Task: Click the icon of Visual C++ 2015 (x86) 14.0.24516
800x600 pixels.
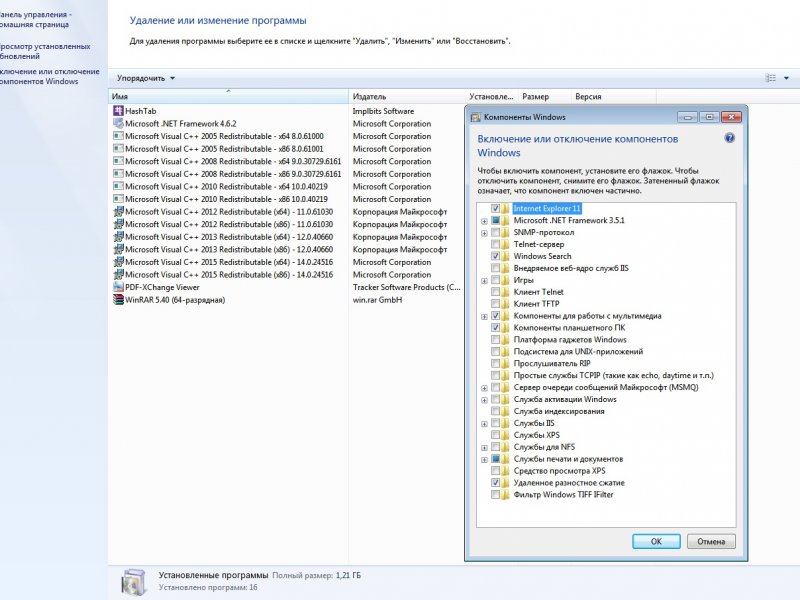Action: [118, 274]
